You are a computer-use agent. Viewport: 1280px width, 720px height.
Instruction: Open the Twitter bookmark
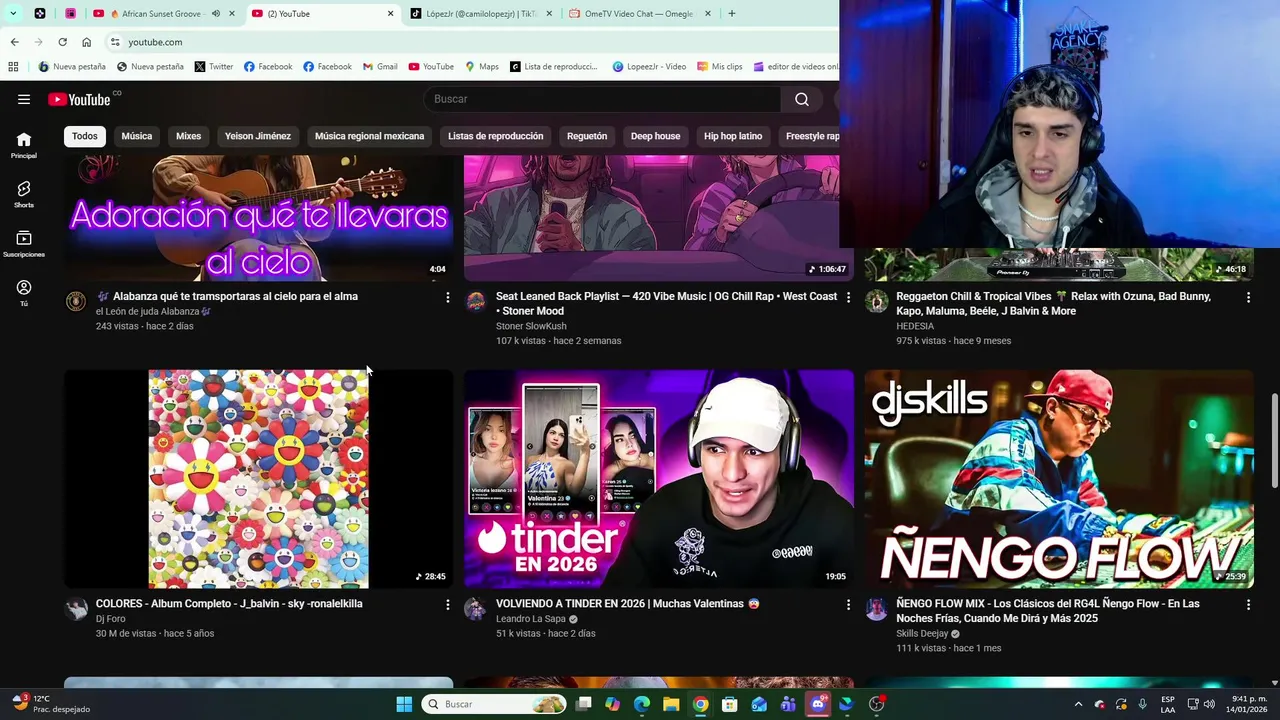(214, 67)
